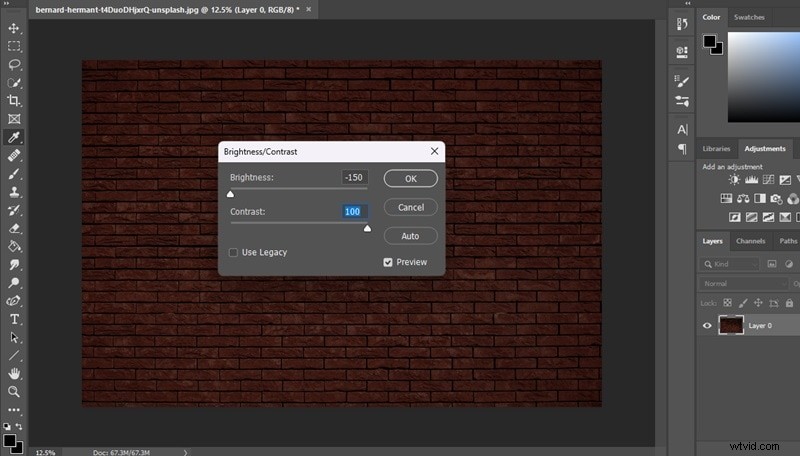Select the Clone Stamp tool
This screenshot has height=456, width=800.
[x=14, y=192]
